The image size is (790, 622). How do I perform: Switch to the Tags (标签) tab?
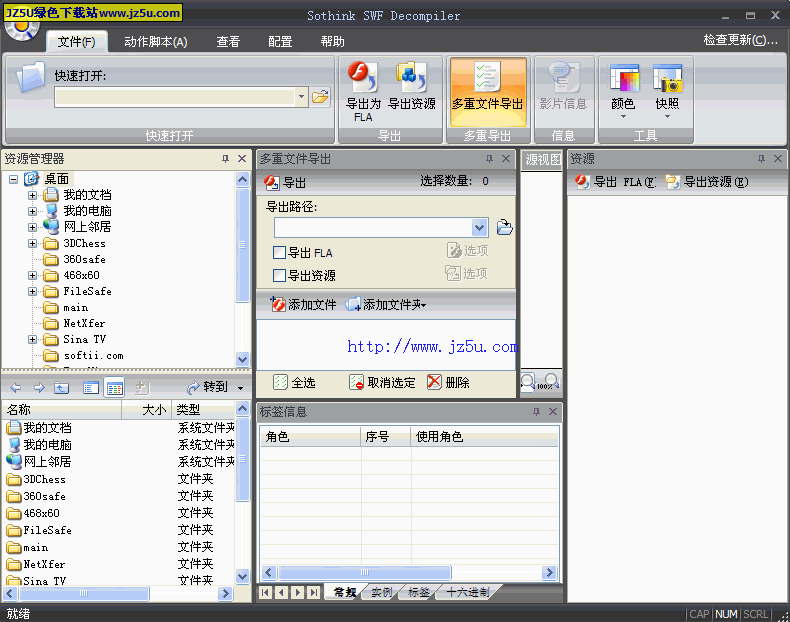[419, 592]
